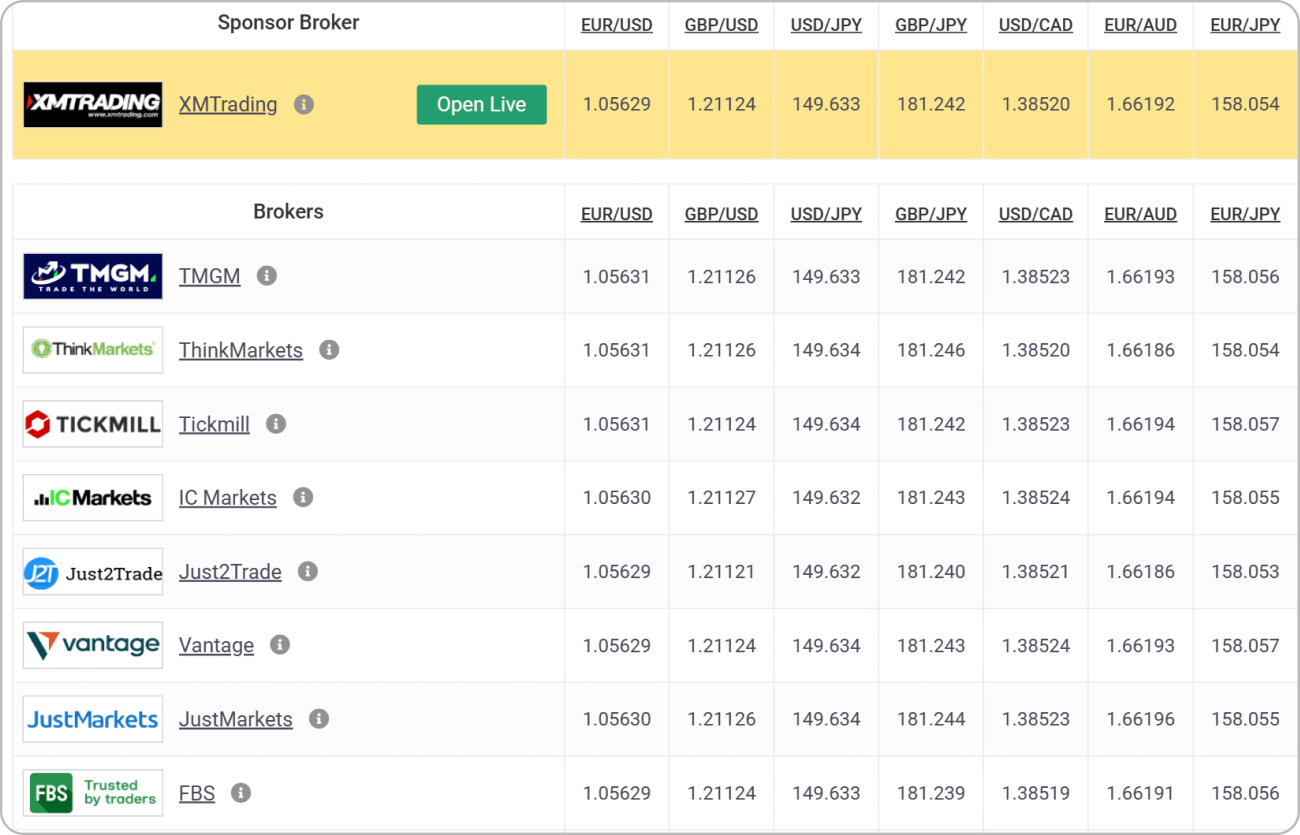Open the JustMarkets link
Viewport: 1300px width, 835px height.
(x=236, y=719)
